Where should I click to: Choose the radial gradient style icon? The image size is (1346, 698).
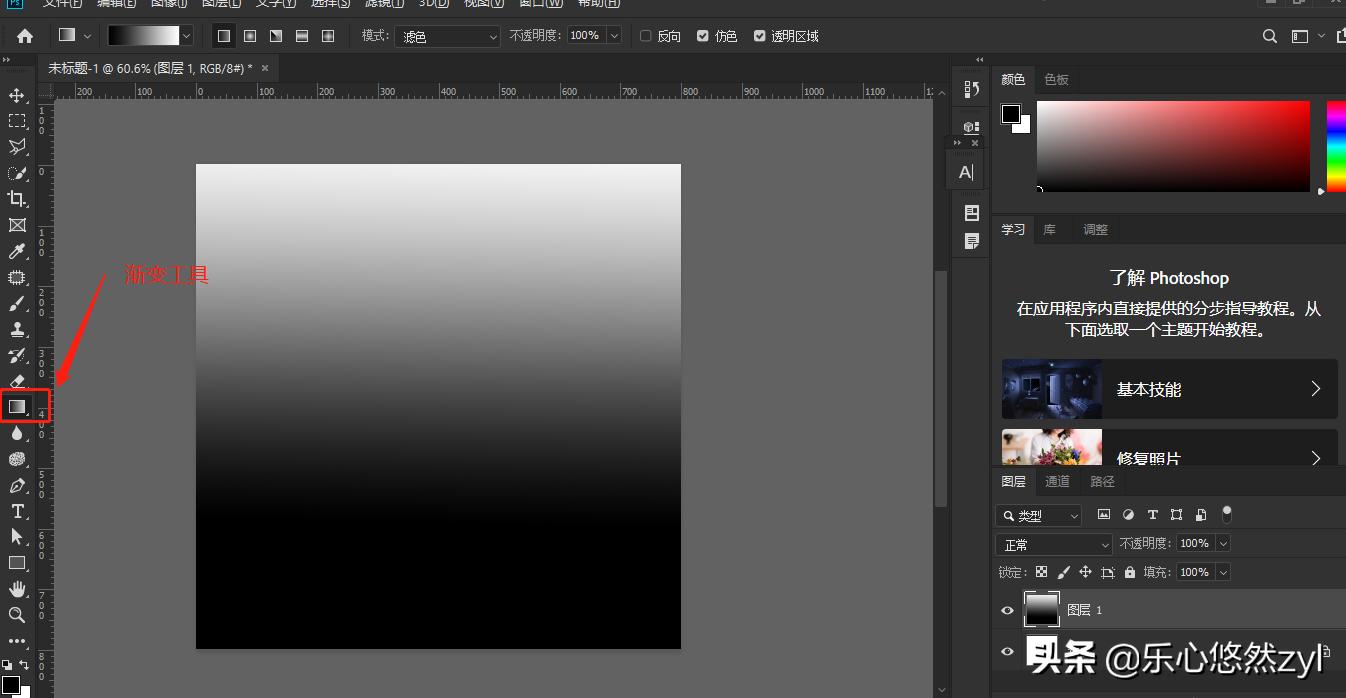pos(250,36)
